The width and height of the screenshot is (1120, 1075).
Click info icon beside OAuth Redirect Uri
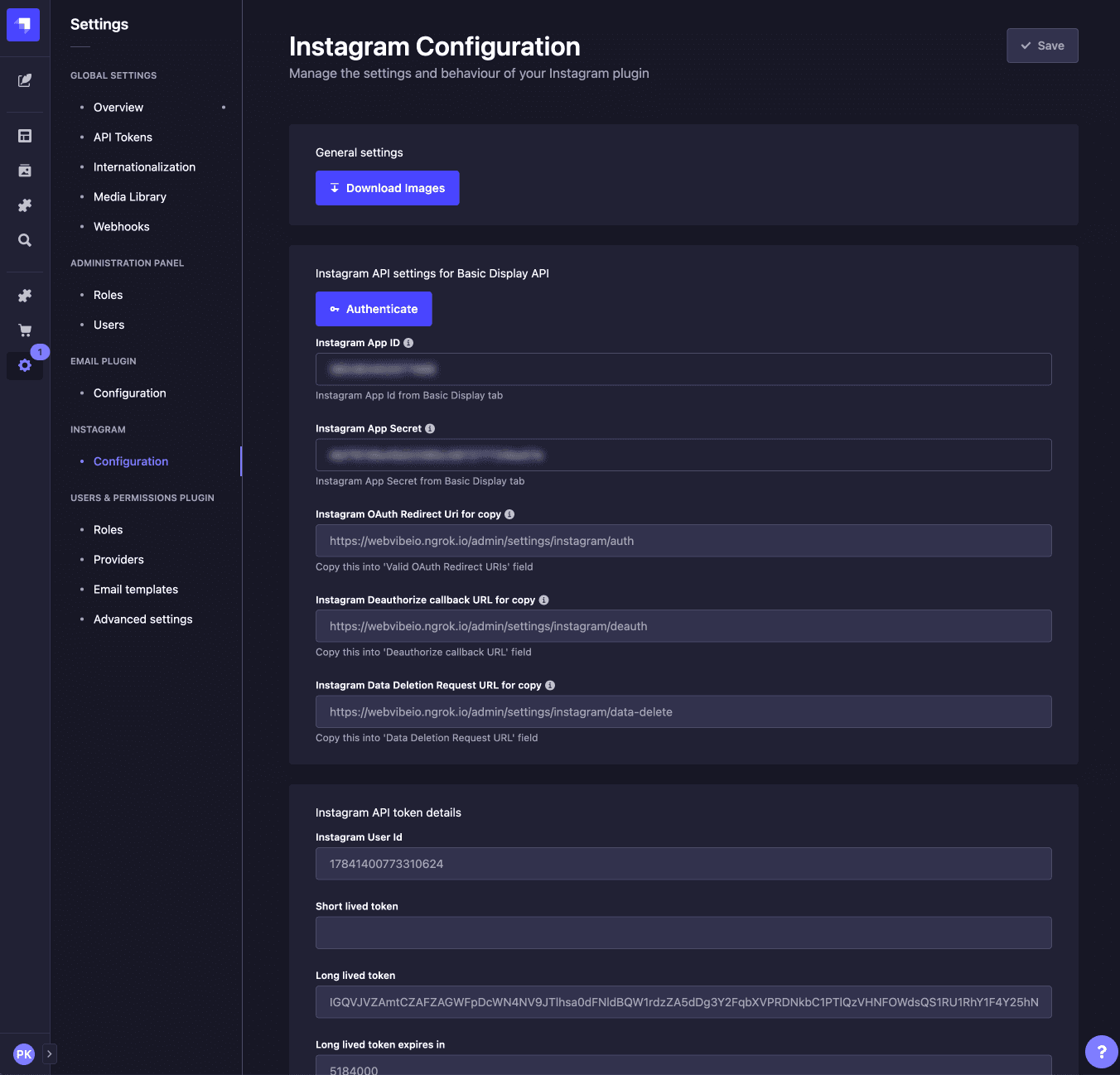click(x=509, y=514)
